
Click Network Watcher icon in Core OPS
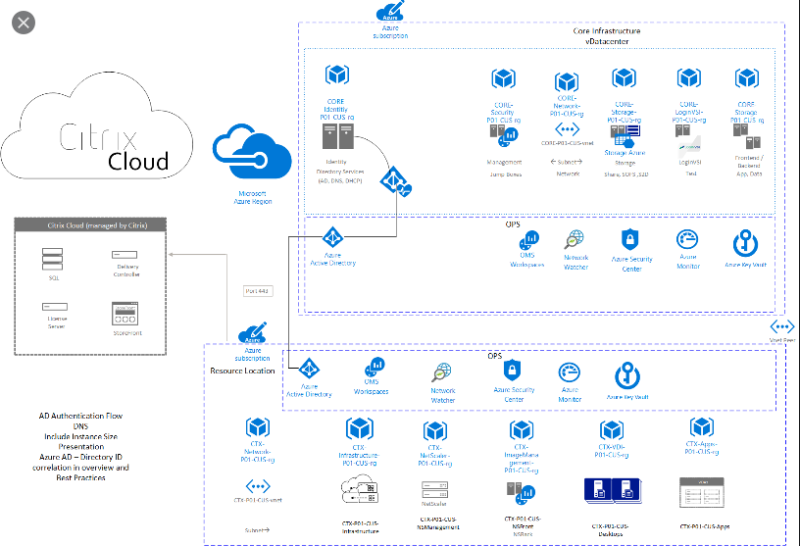click(x=574, y=240)
